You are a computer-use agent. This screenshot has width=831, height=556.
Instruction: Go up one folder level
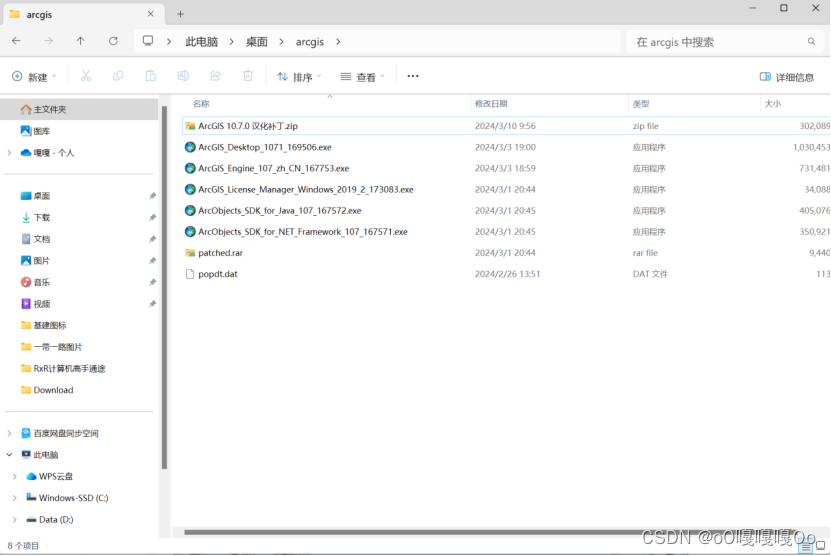click(81, 41)
